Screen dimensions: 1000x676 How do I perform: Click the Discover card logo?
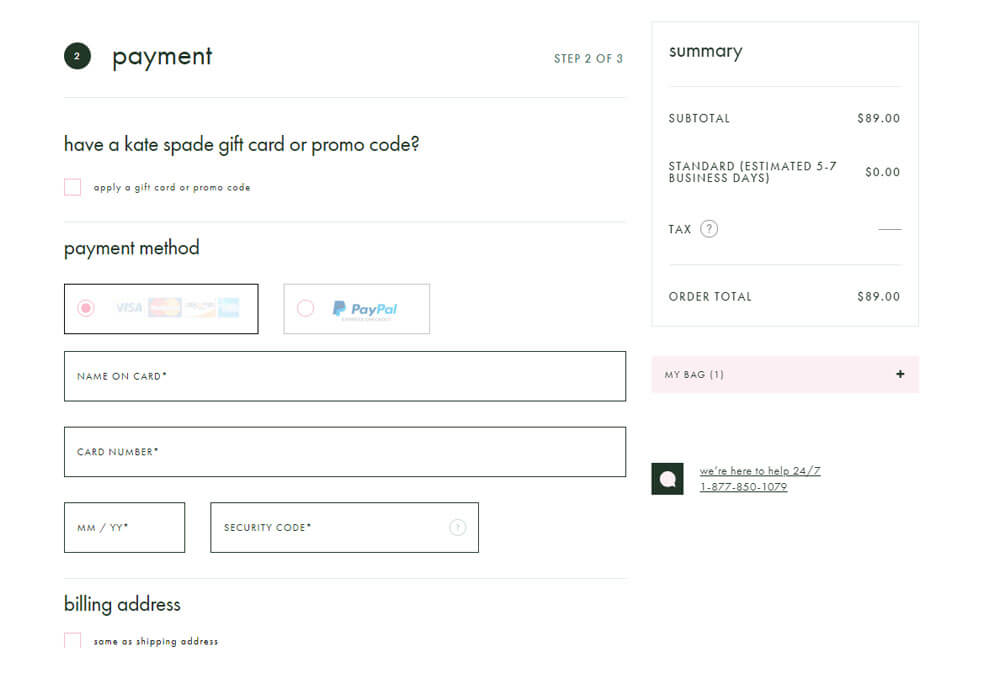(x=199, y=308)
